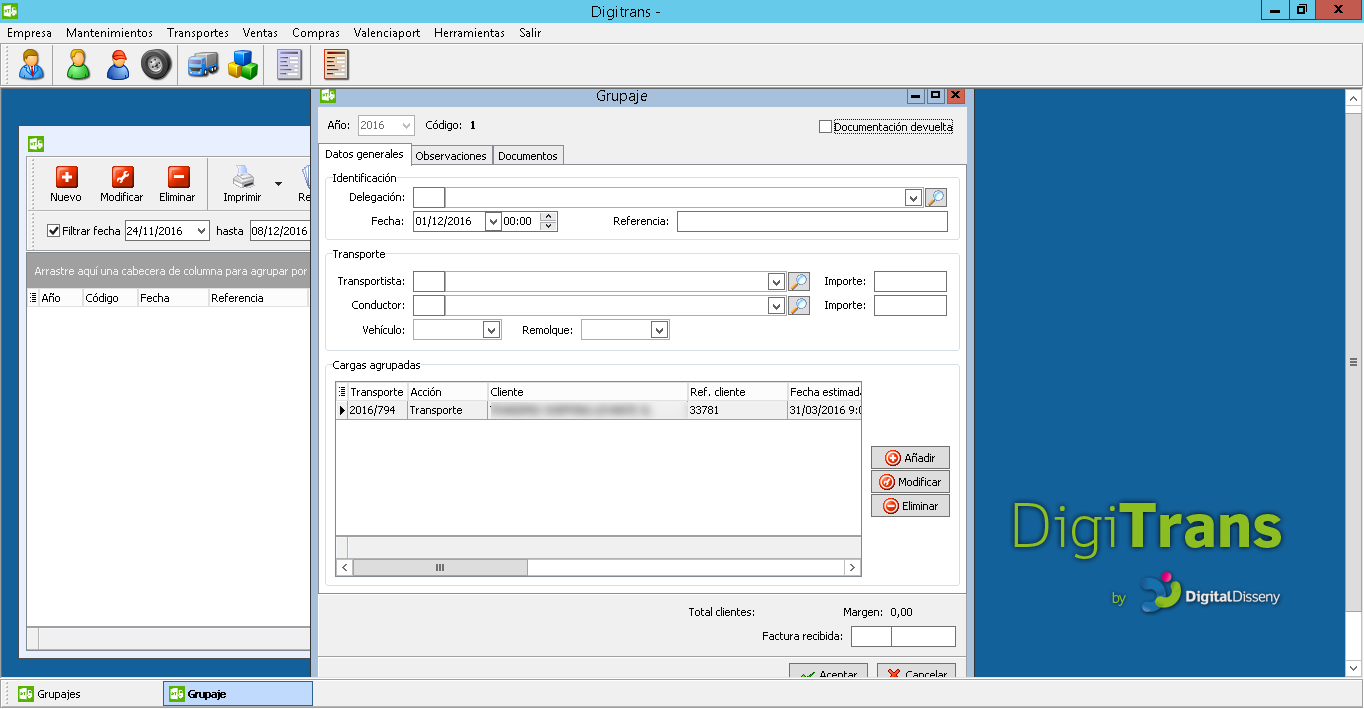
Task: Uncheck the Filtrar fecha checkbox
Action: pos(54,231)
